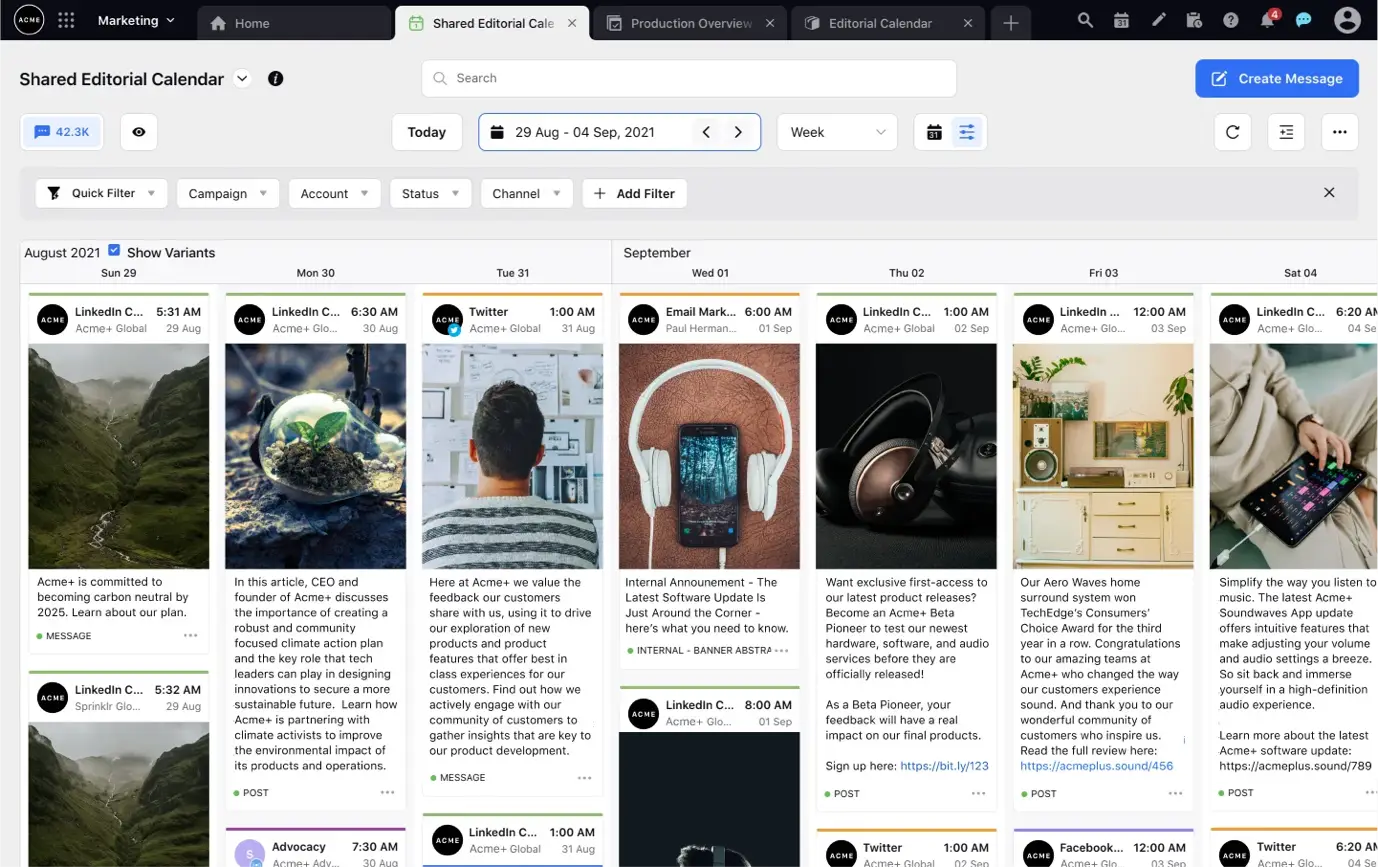Focus the Search input field
This screenshot has height=867, width=1378.
[x=689, y=78]
